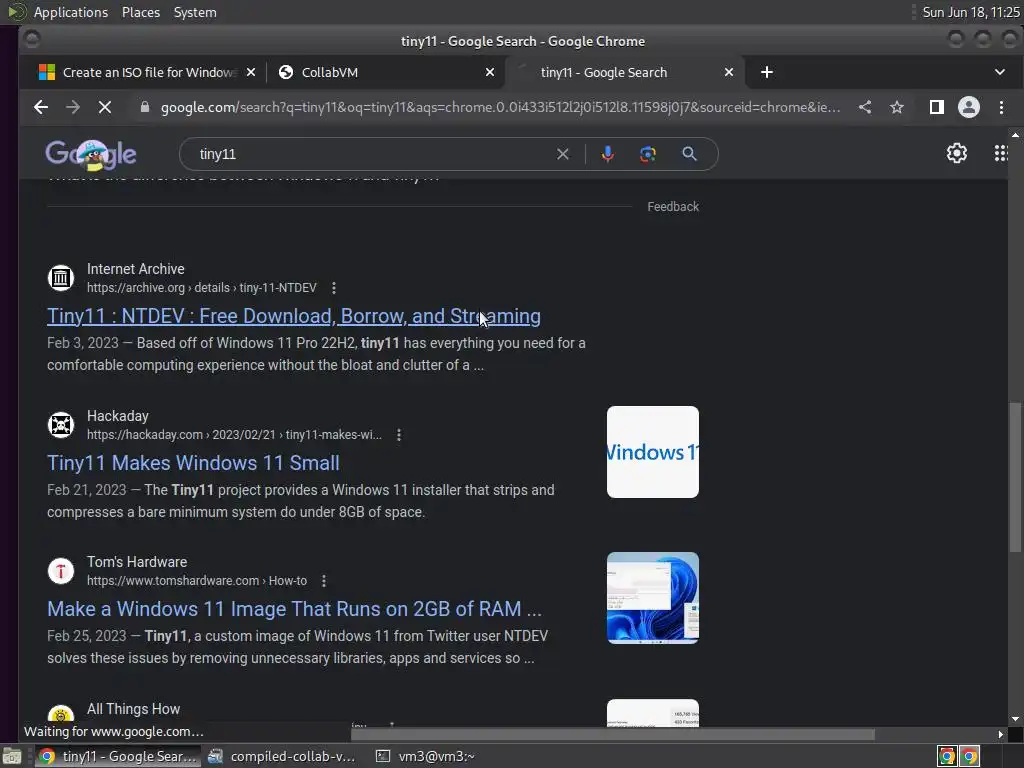Screen dimensions: 1024x768
Task: Open Google quick settings gear
Action: pyautogui.click(x=957, y=153)
